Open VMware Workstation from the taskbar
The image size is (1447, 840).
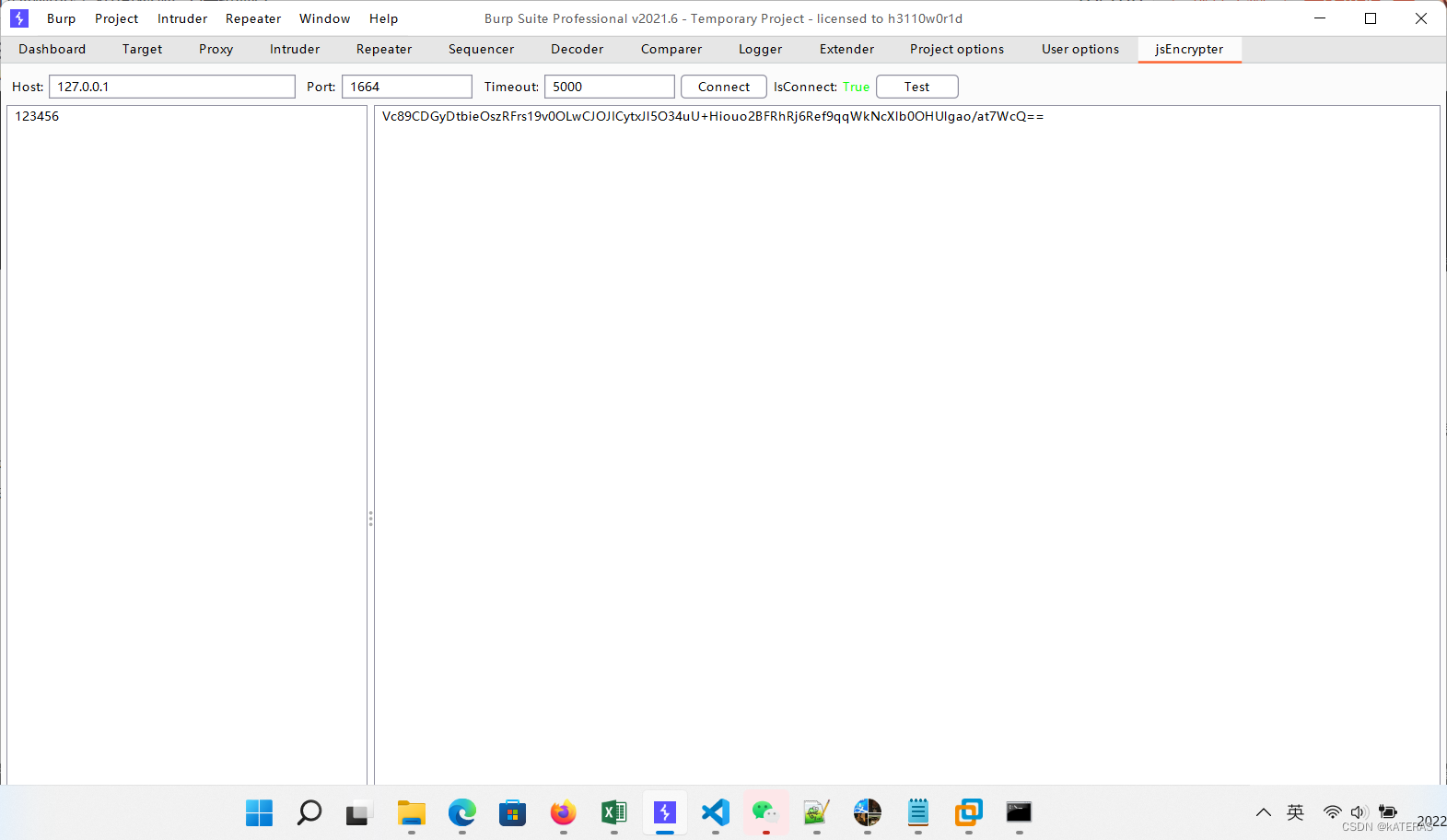969,812
